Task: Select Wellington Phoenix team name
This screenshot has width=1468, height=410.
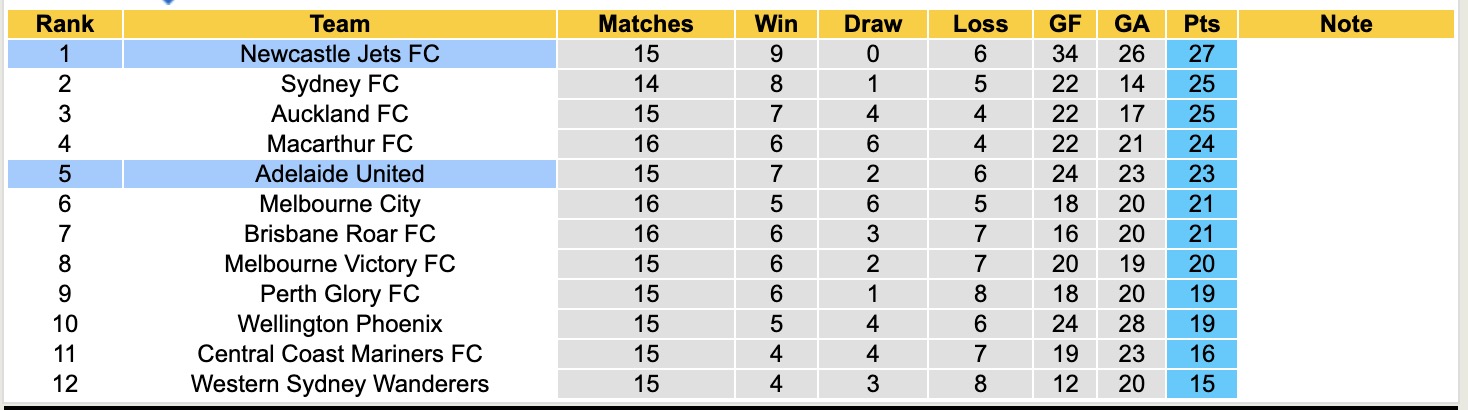Action: coord(339,324)
